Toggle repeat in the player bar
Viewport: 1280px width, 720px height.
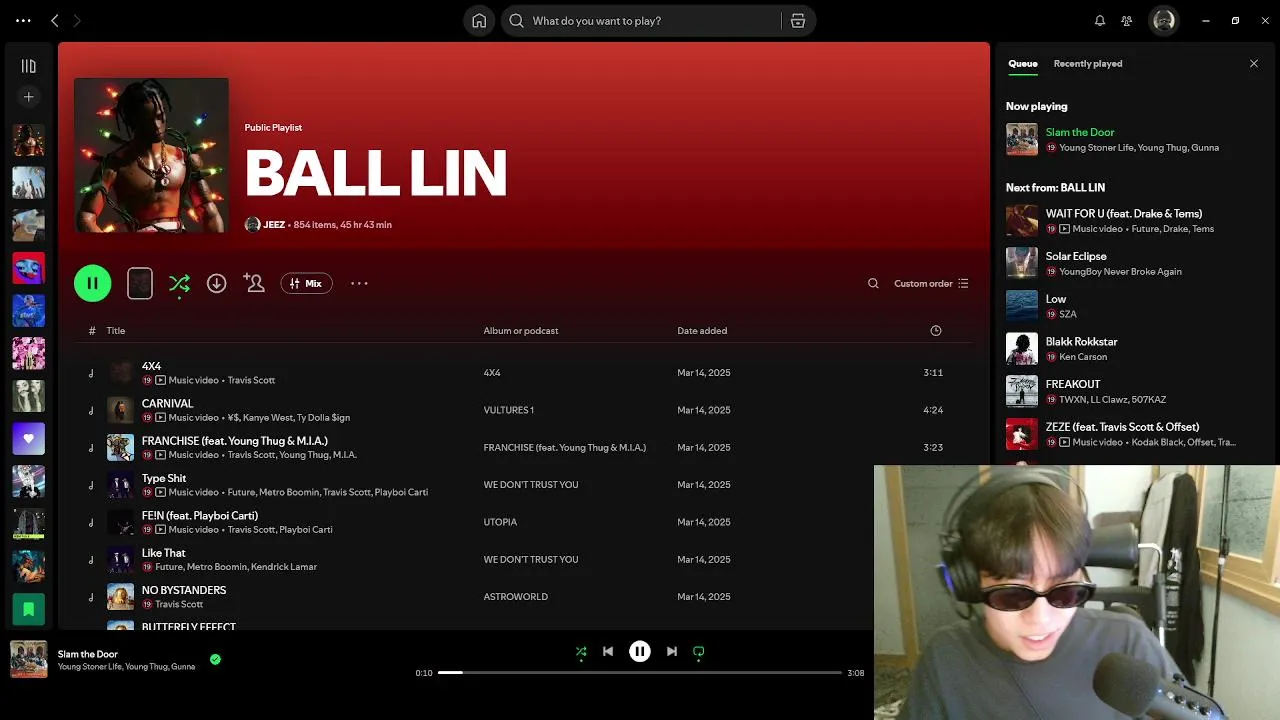(x=699, y=652)
